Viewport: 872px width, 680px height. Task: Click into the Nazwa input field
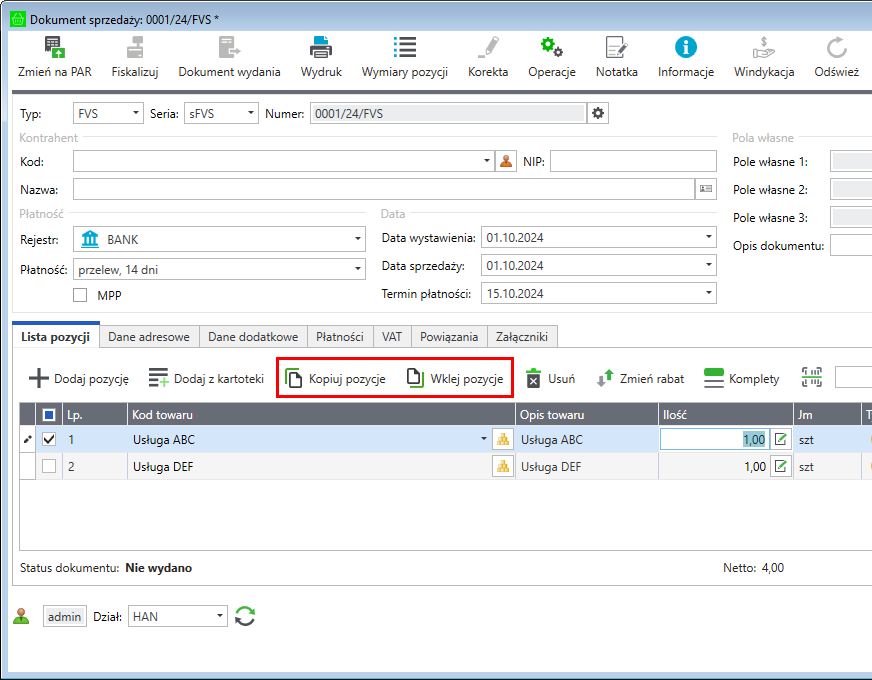tap(384, 189)
